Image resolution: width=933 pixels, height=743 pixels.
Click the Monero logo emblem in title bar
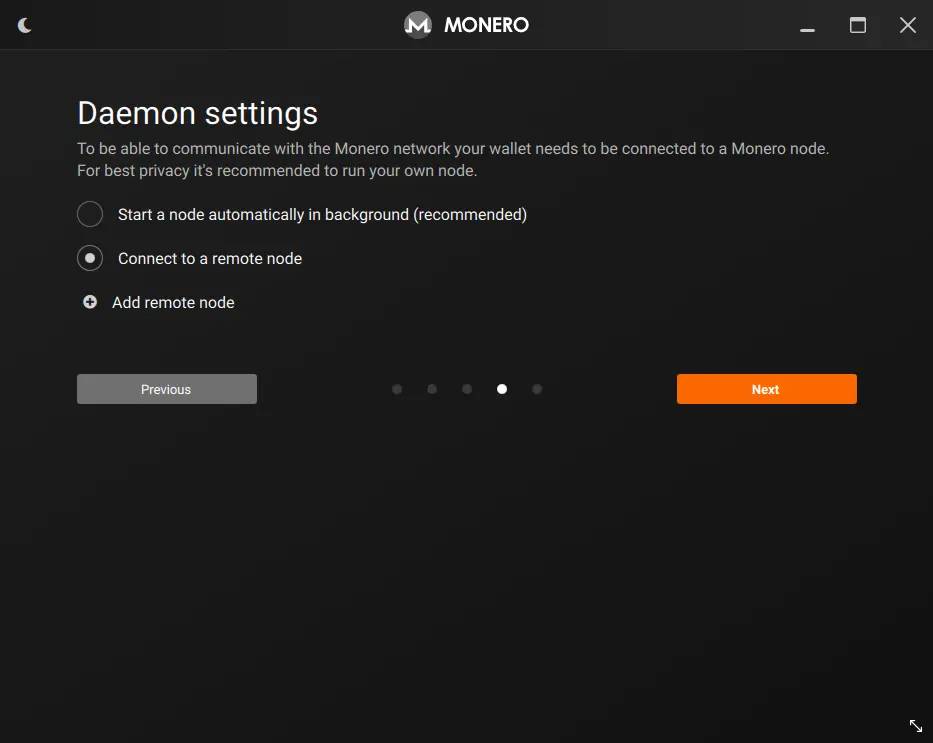tap(417, 25)
